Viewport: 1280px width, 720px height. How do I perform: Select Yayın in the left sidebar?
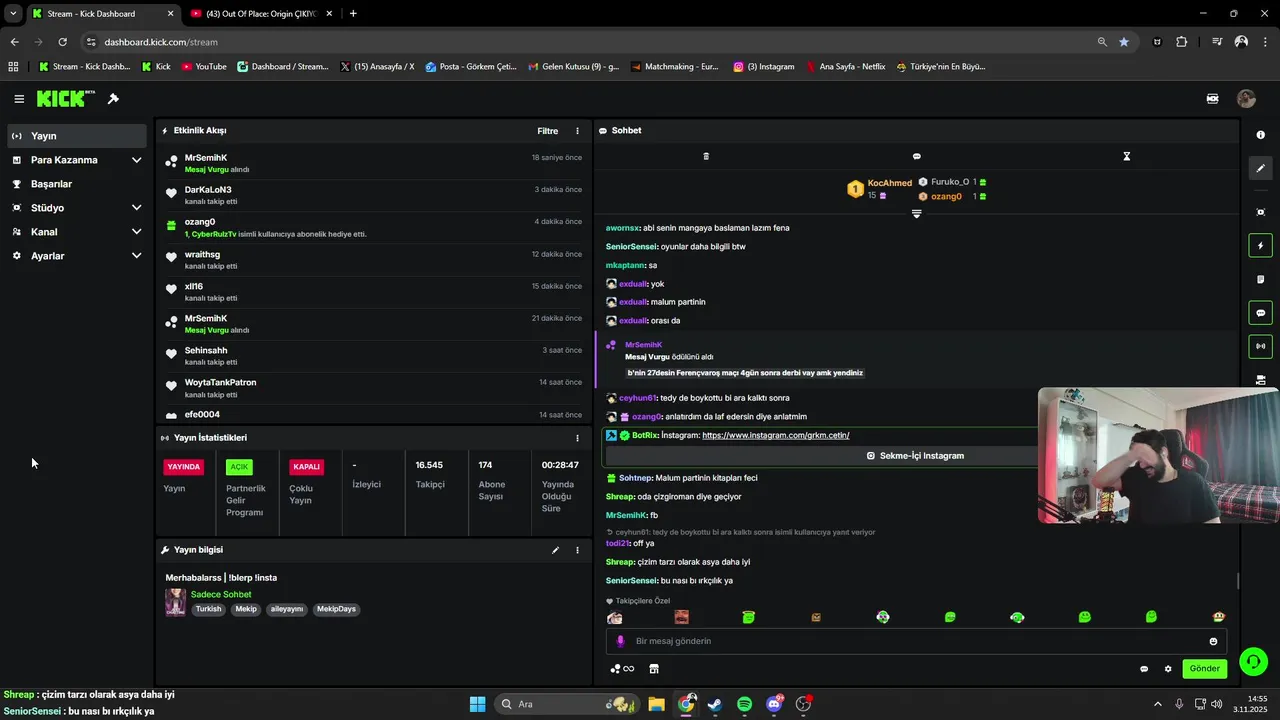pyautogui.click(x=75, y=136)
